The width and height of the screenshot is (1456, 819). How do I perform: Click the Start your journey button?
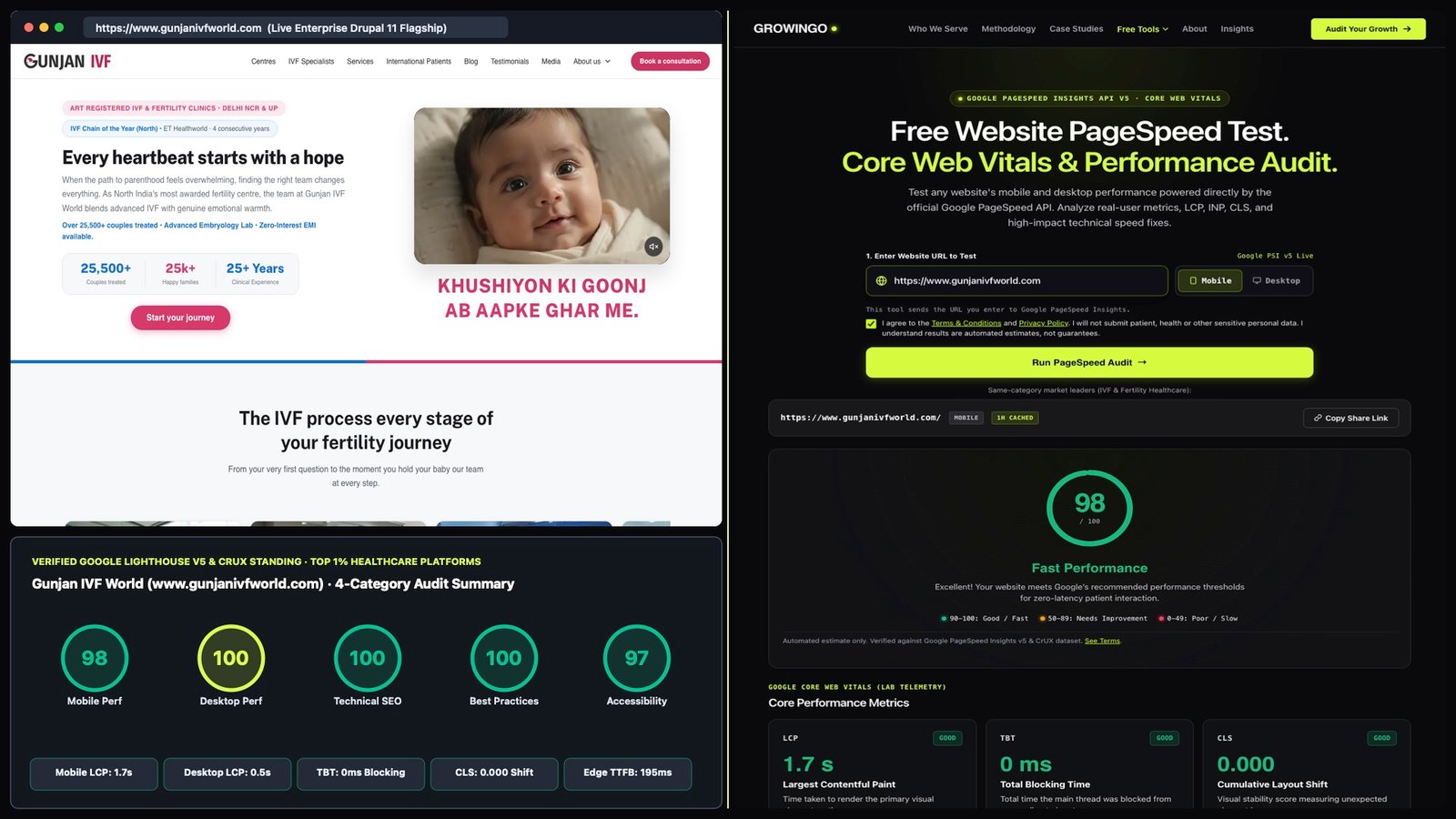coord(180,318)
